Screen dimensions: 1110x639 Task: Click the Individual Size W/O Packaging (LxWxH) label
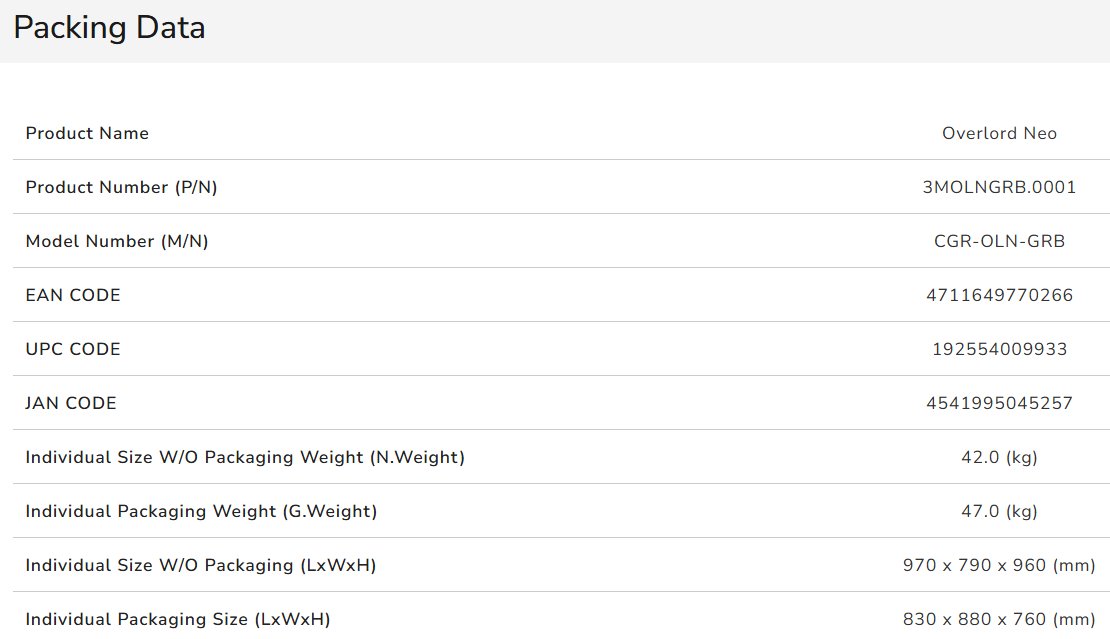coord(201,565)
